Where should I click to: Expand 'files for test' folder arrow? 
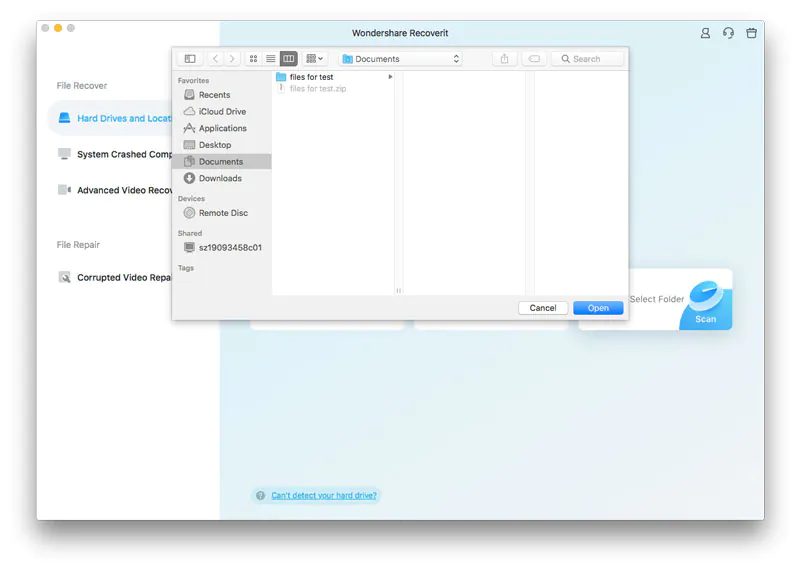tap(390, 77)
